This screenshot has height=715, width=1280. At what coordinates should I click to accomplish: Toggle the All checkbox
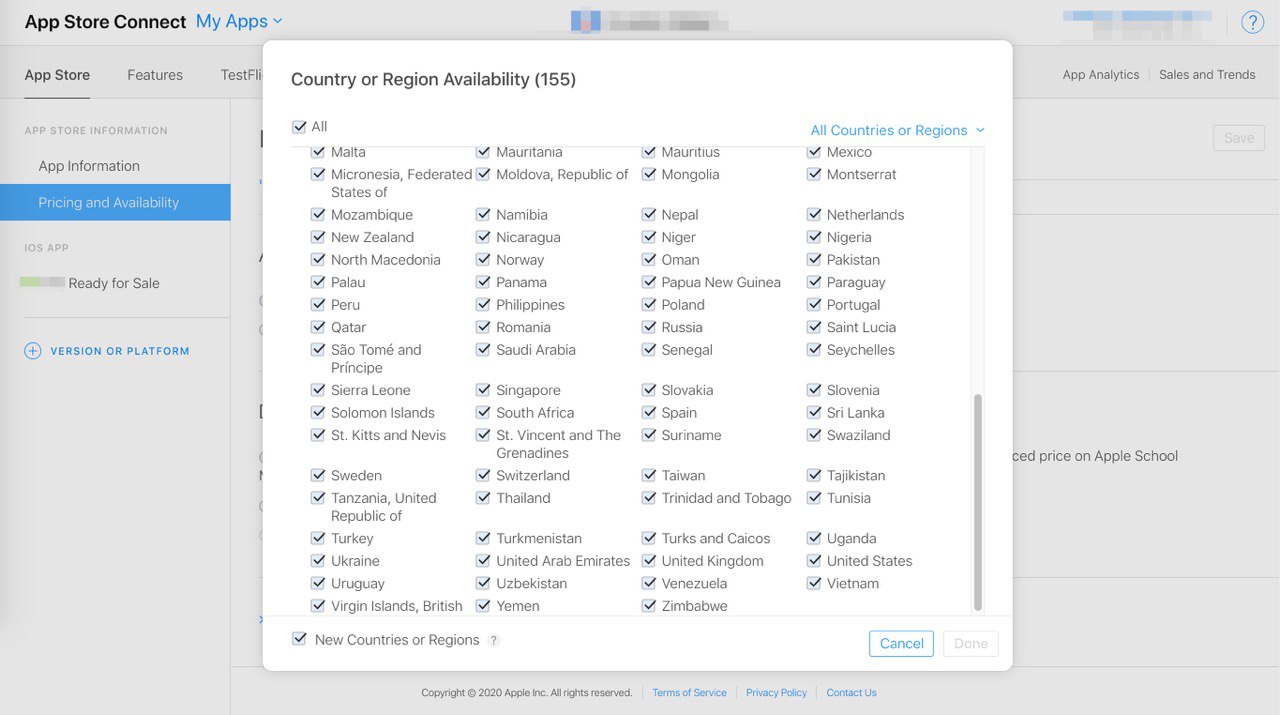coord(299,127)
